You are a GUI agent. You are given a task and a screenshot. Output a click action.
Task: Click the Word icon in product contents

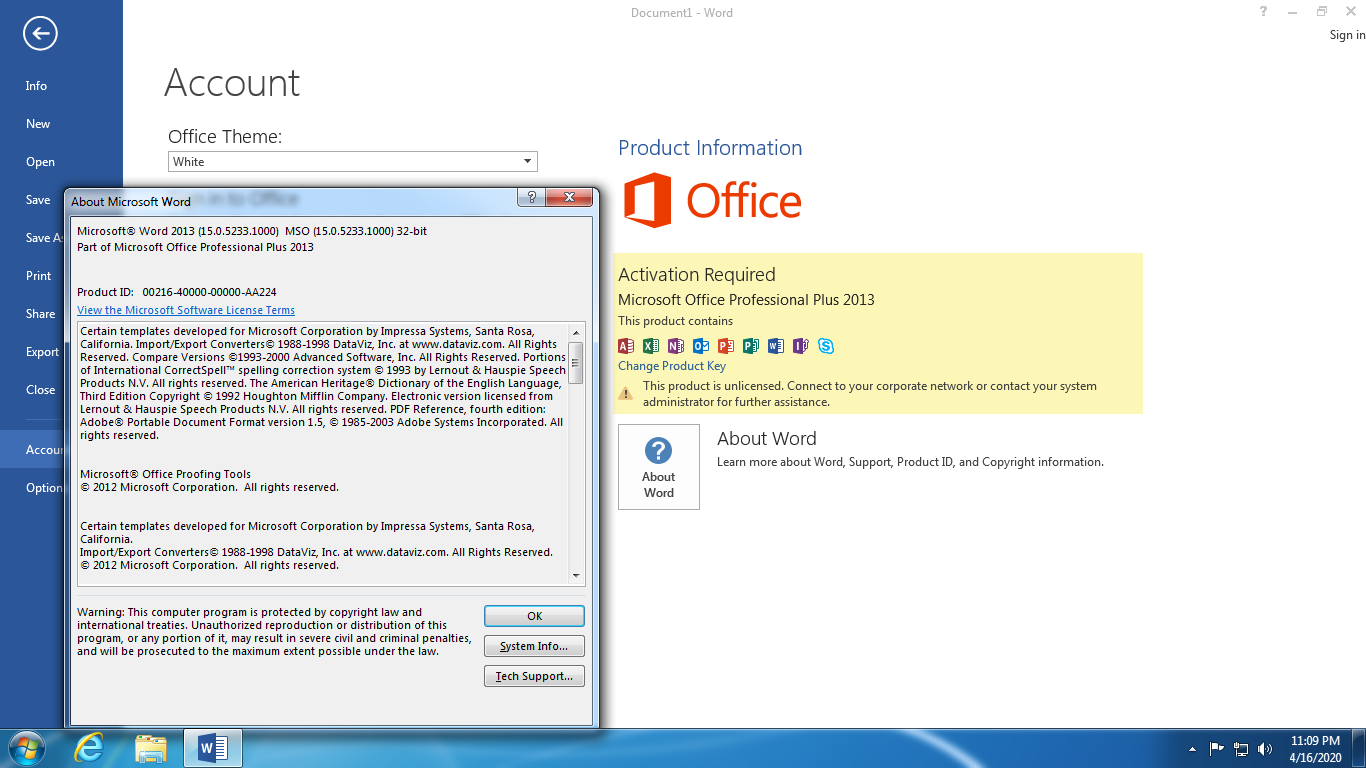pos(776,346)
